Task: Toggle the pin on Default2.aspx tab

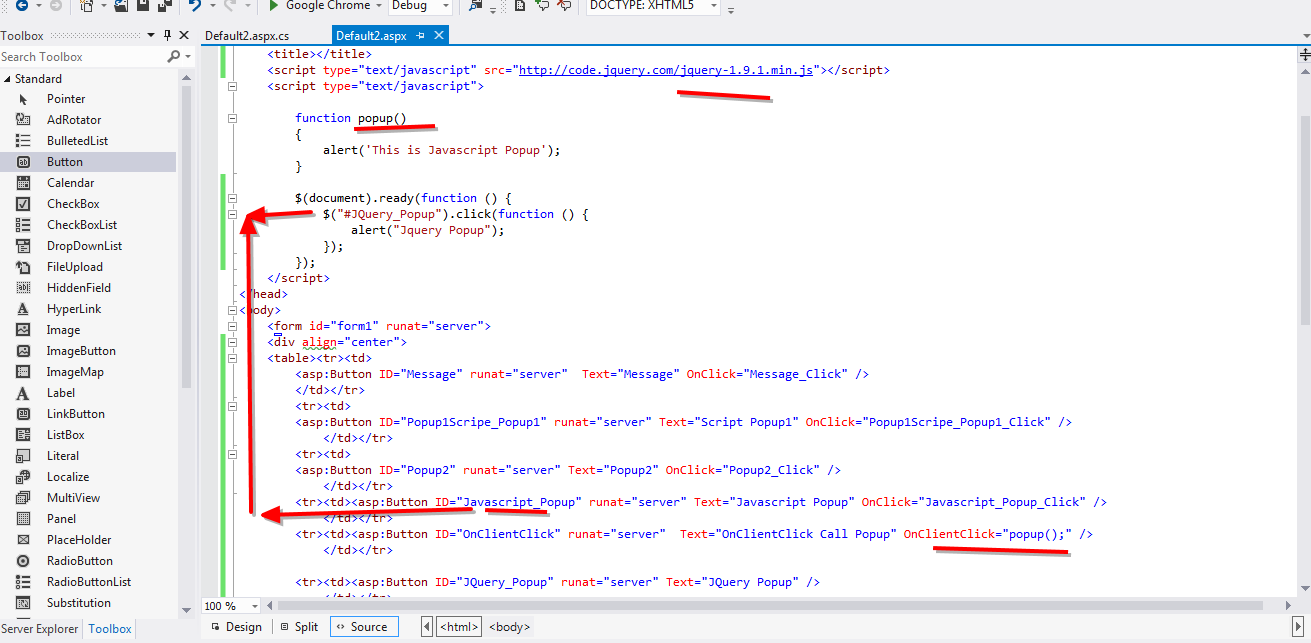Action: 420,36
